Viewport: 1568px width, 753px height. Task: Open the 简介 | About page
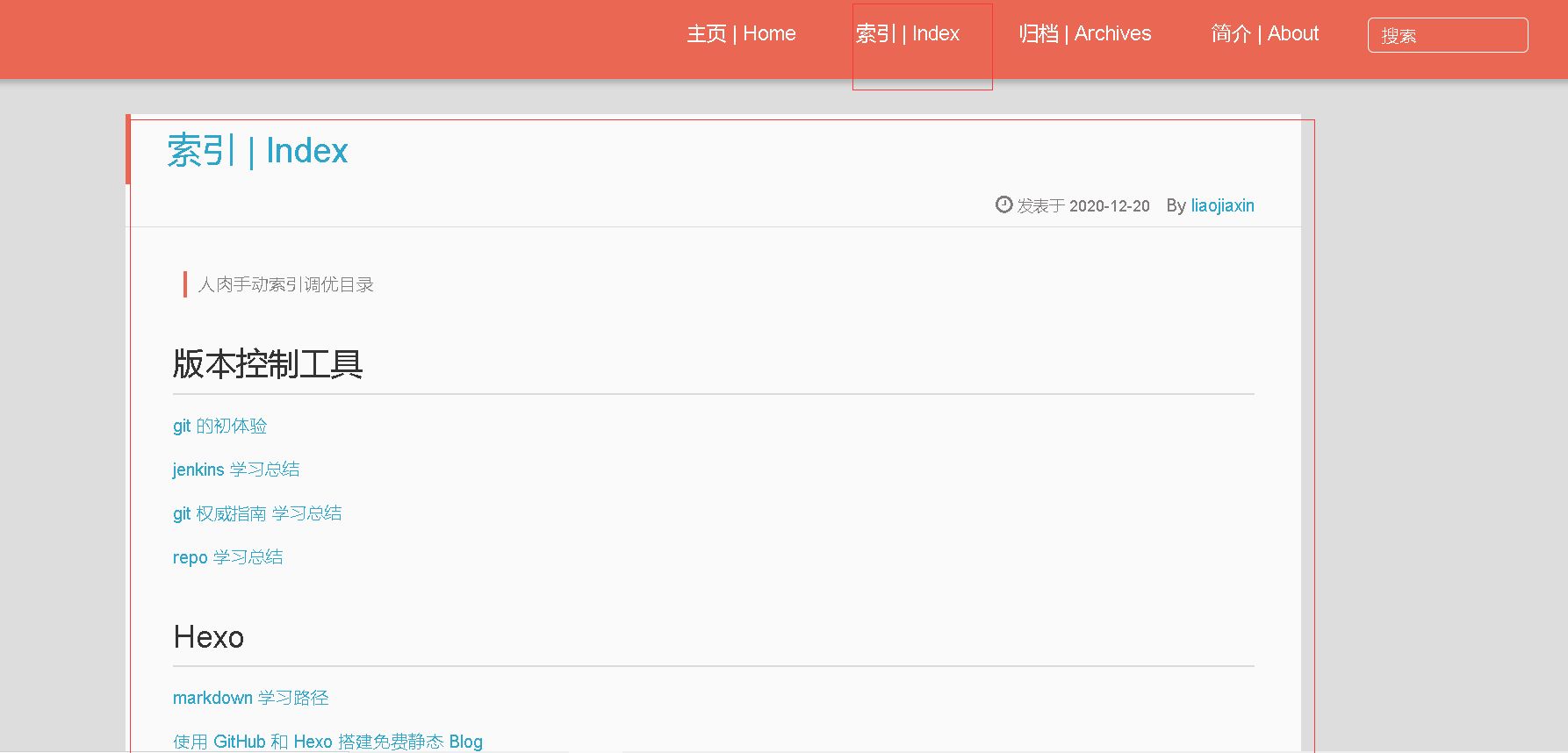point(1265,34)
